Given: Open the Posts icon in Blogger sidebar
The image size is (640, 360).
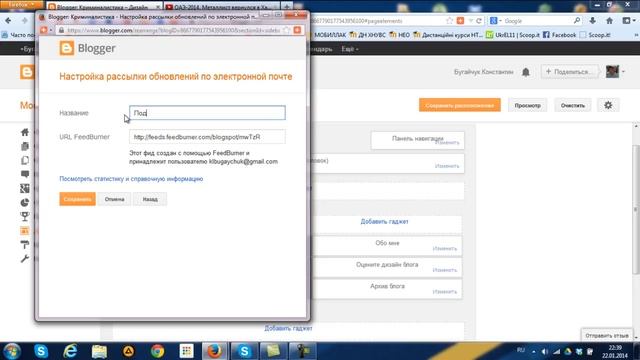Looking at the screenshot, I should [x=25, y=146].
